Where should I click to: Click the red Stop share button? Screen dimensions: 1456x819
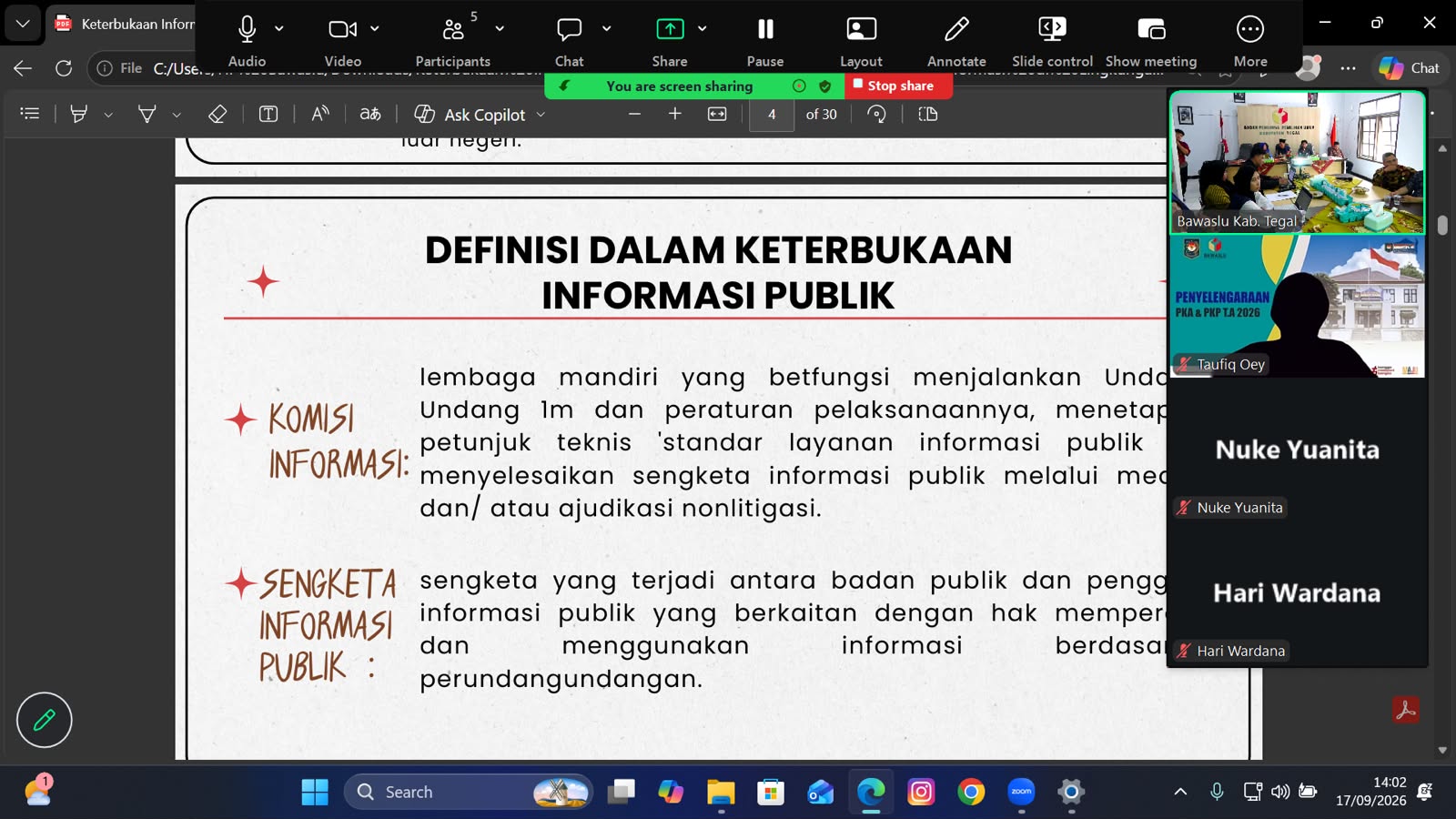coord(898,86)
